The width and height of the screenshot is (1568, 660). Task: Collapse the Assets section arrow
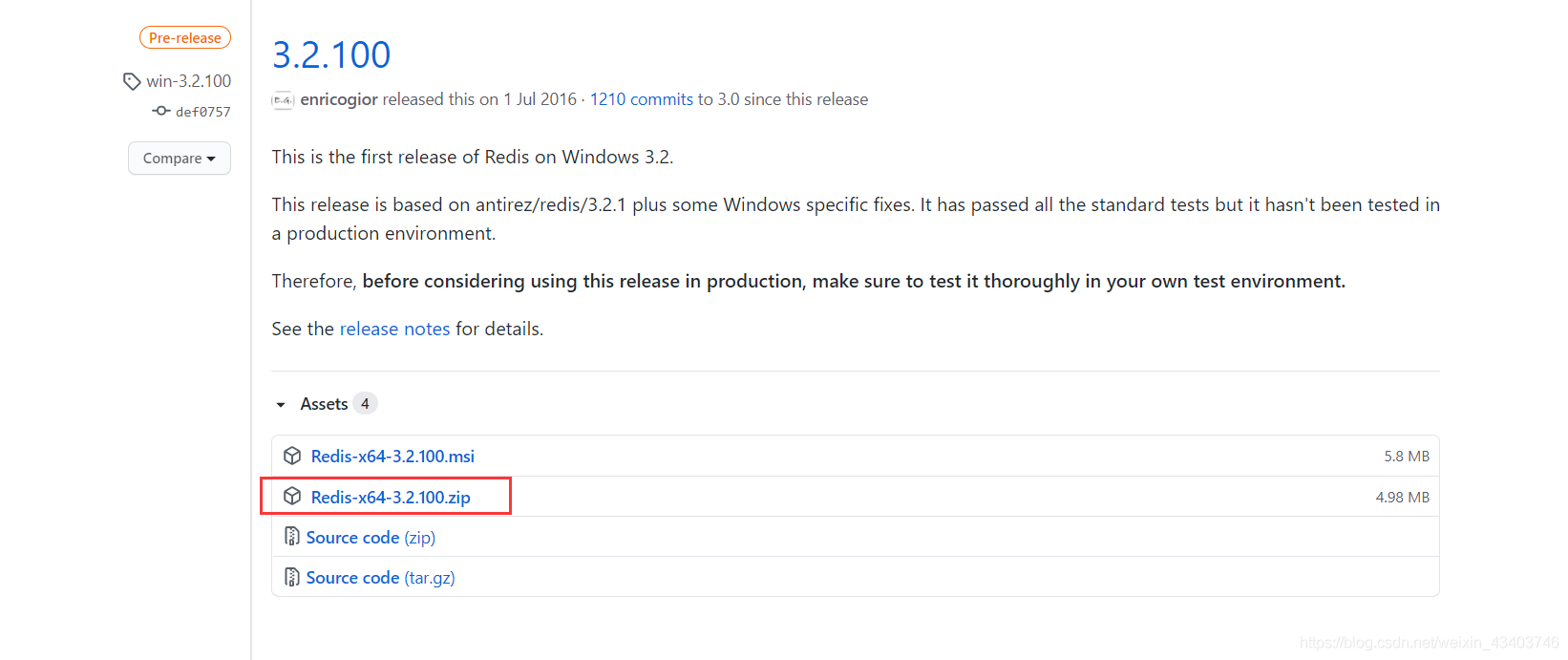pyautogui.click(x=281, y=404)
